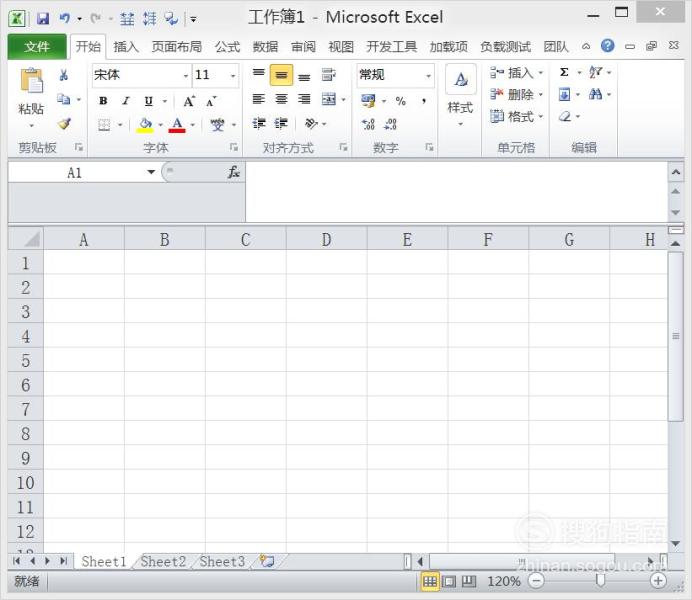Toggle Italic formatting
Image resolution: width=692 pixels, height=600 pixels.
point(126,101)
